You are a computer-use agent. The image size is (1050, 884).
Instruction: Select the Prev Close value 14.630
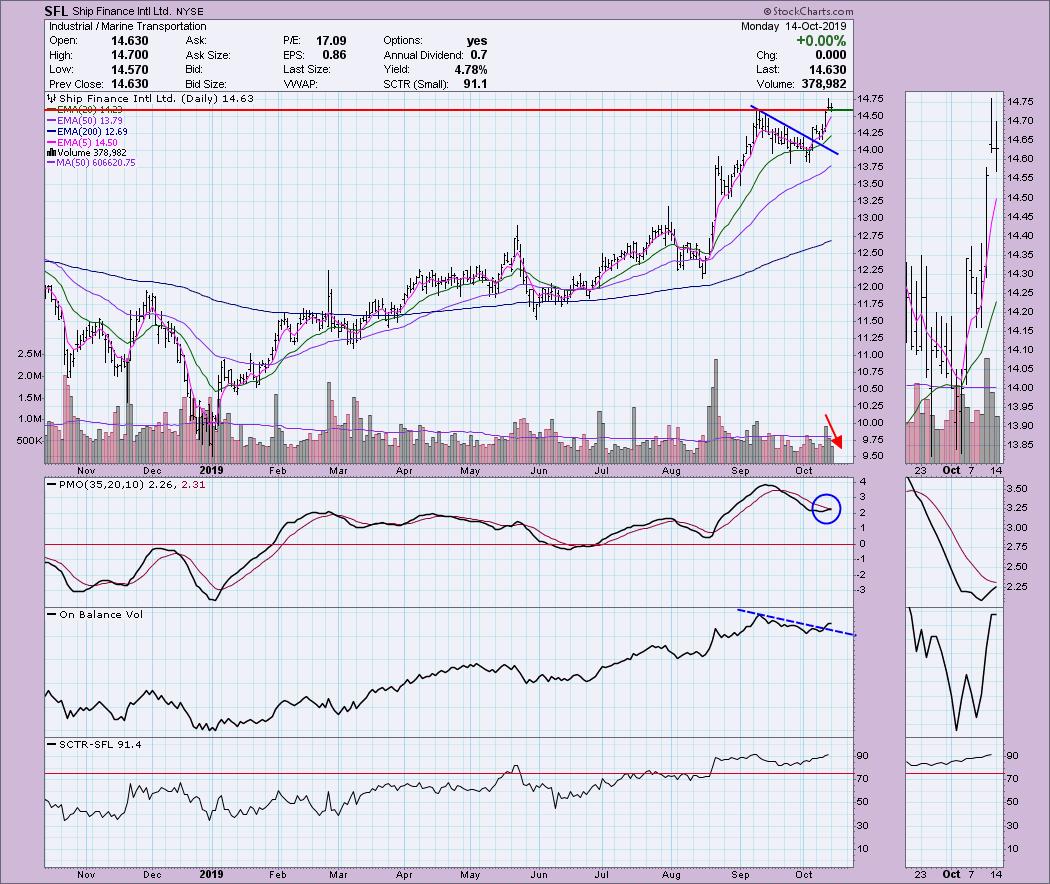tap(130, 84)
